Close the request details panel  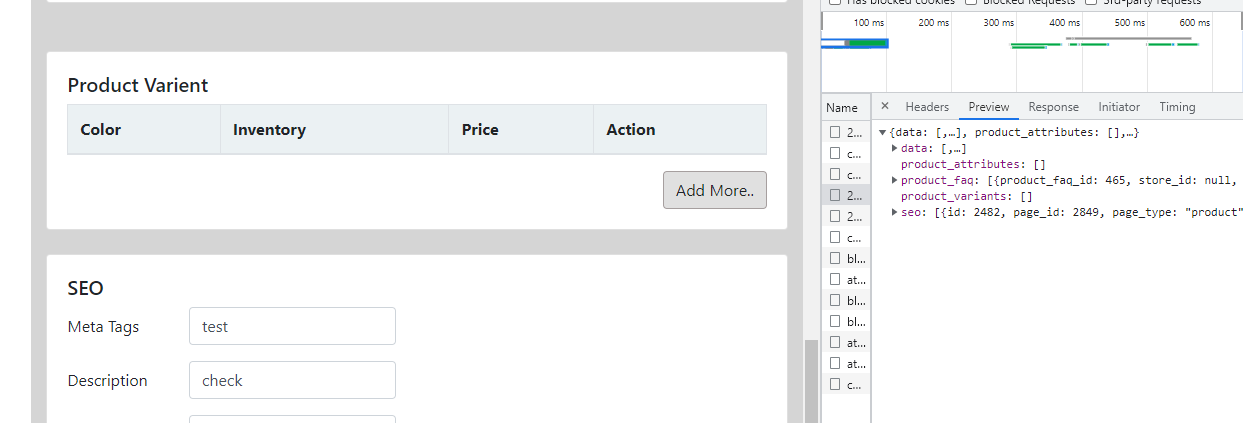tap(885, 106)
